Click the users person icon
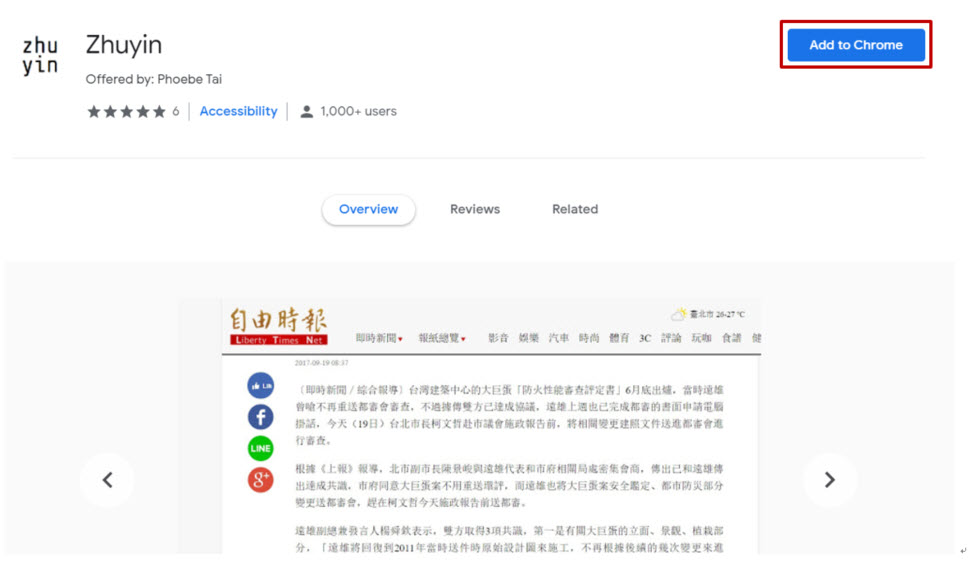 pyautogui.click(x=307, y=111)
